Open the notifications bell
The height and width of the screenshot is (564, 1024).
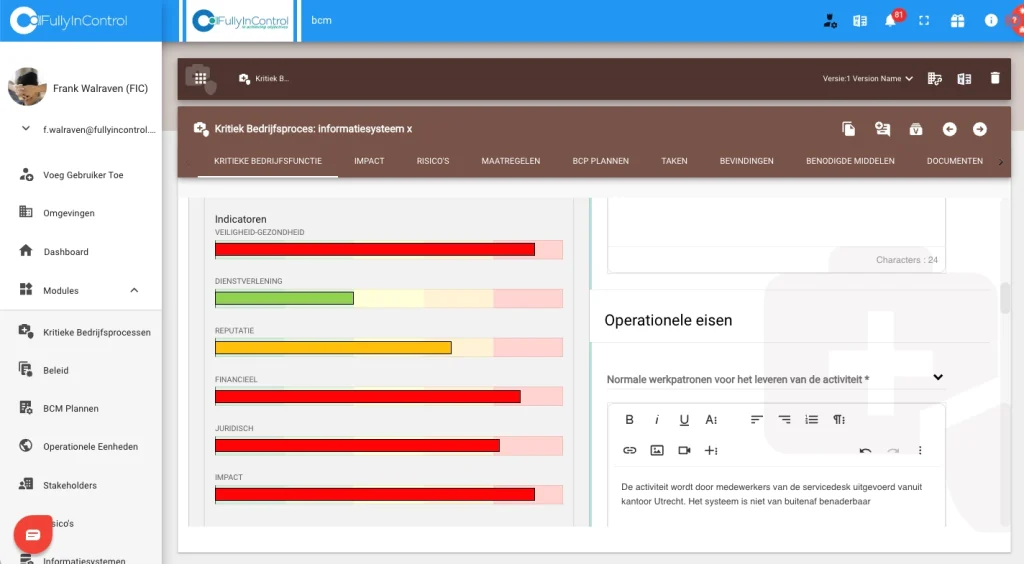click(x=889, y=21)
